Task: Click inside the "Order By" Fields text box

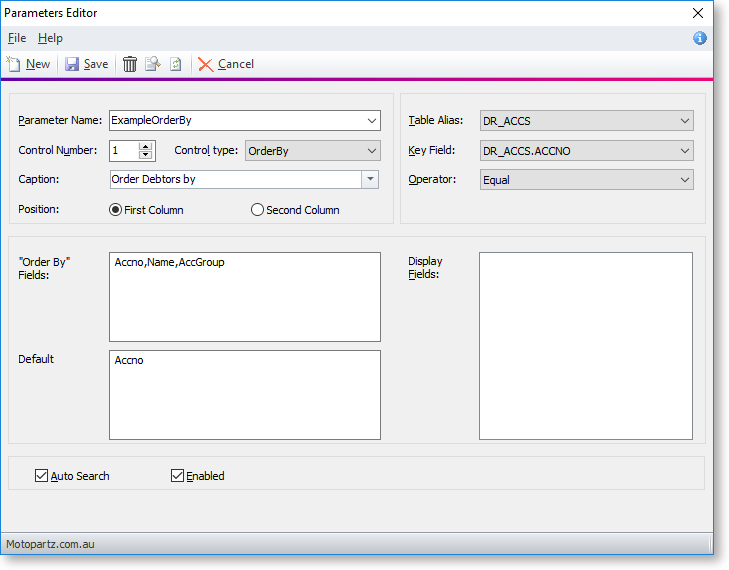Action: [245, 297]
